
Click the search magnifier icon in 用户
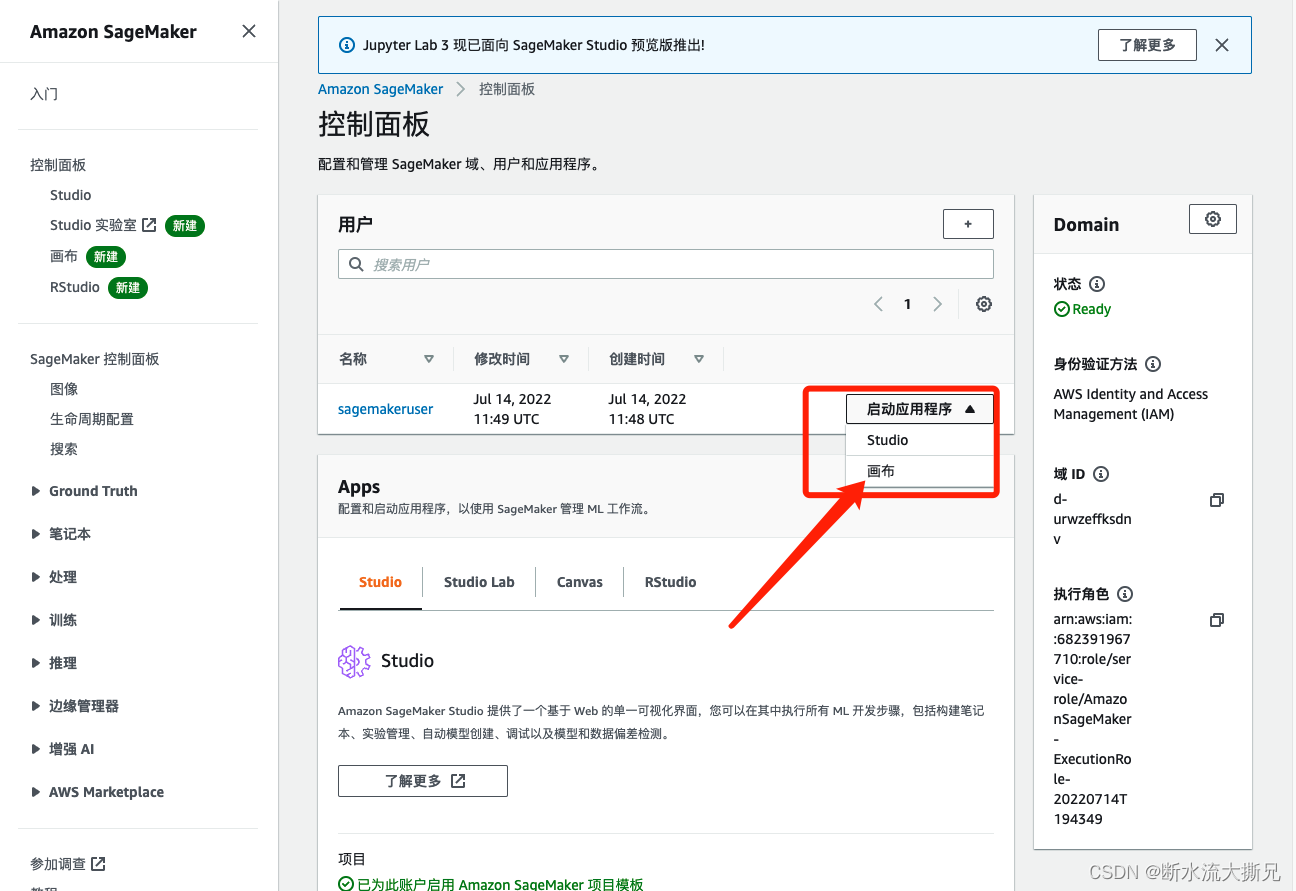click(357, 264)
